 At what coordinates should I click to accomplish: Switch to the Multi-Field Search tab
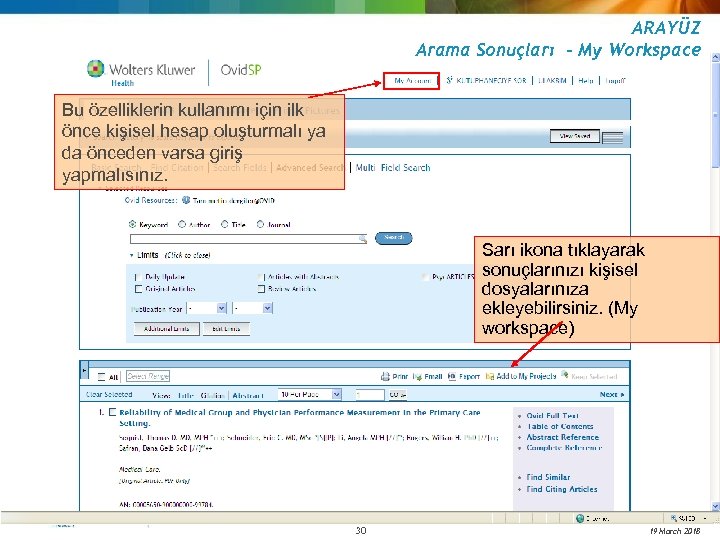click(393, 168)
